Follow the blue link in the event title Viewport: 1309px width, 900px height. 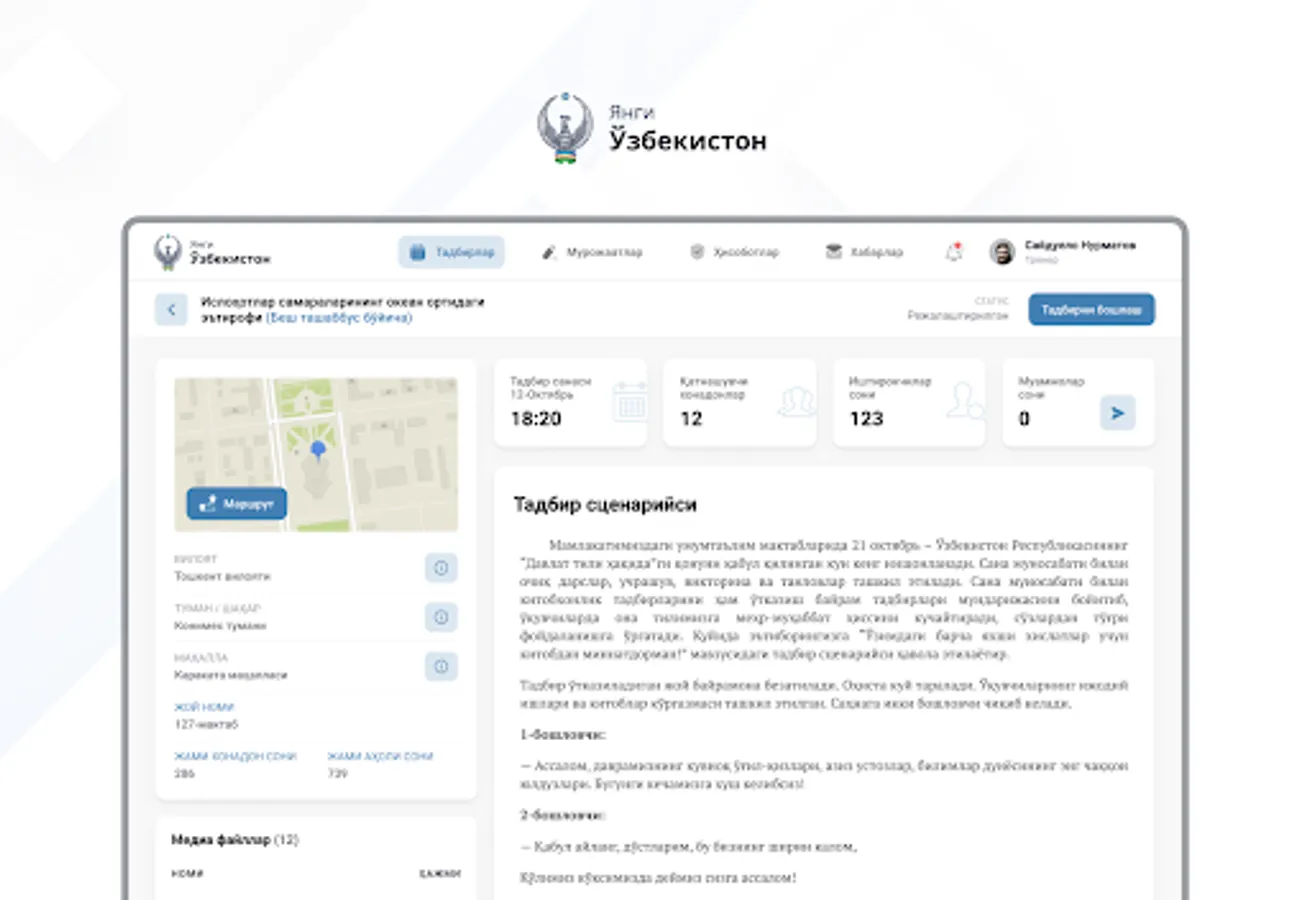[x=339, y=318]
